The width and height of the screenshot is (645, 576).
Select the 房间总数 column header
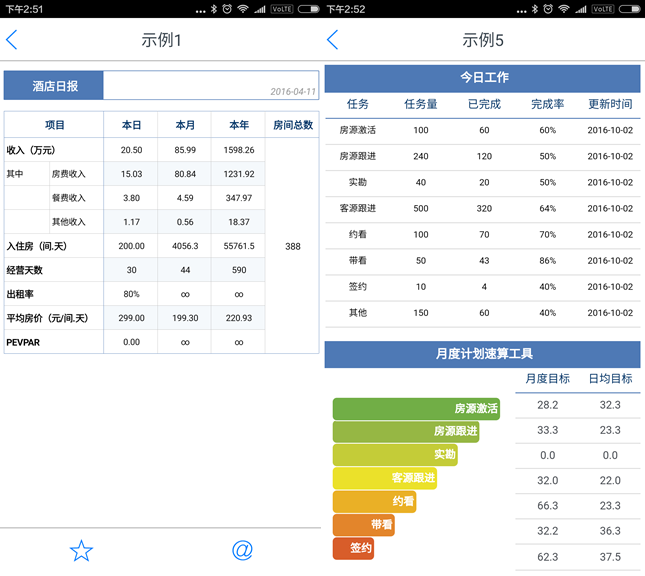click(292, 125)
